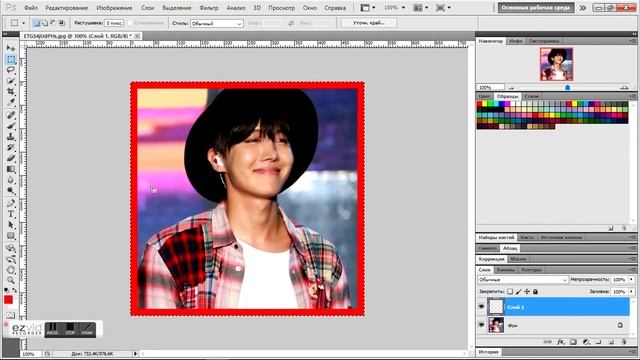Select the Eyedropper tool
The width and height of the screenshot is (640, 360).
11,102
